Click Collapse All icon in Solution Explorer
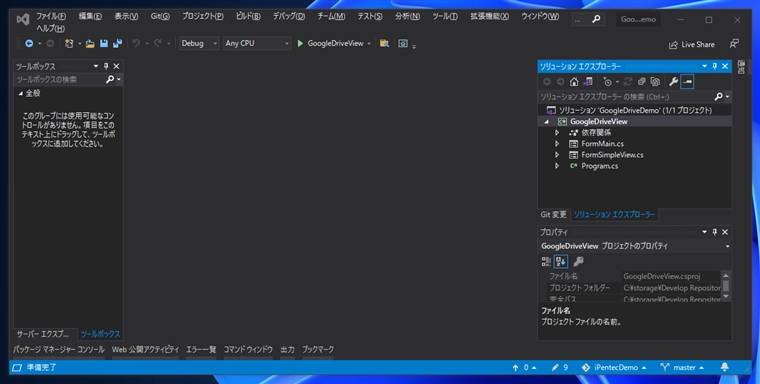 click(641, 82)
